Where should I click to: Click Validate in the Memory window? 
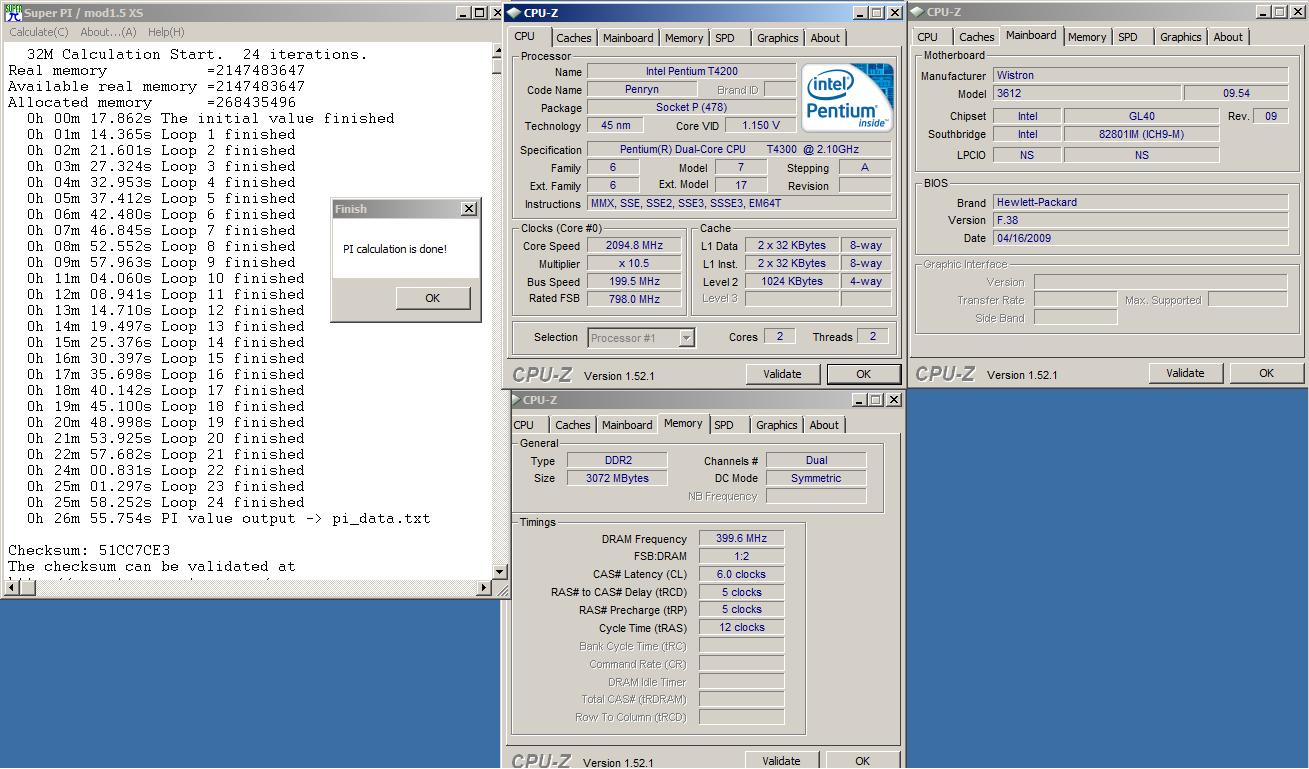pyautogui.click(x=781, y=760)
